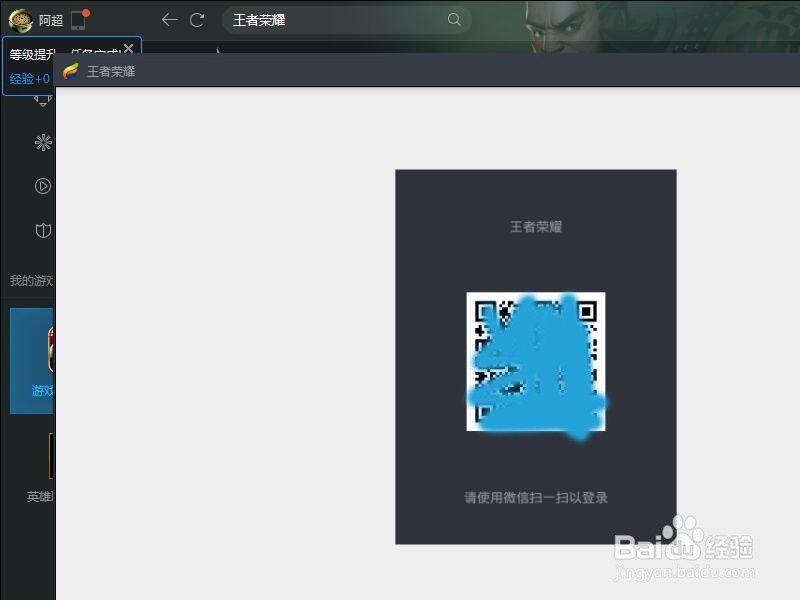Click the 王者荣耀 window logo icon
Screen dimensions: 800x600
coord(71,71)
